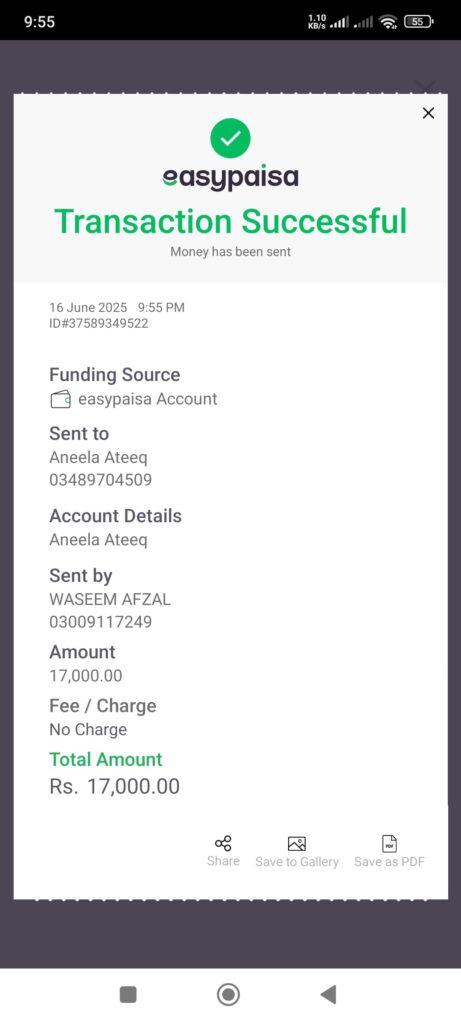Viewport: 461px width, 1024px height.
Task: Tap the Android back navigation arrow
Action: (328, 995)
